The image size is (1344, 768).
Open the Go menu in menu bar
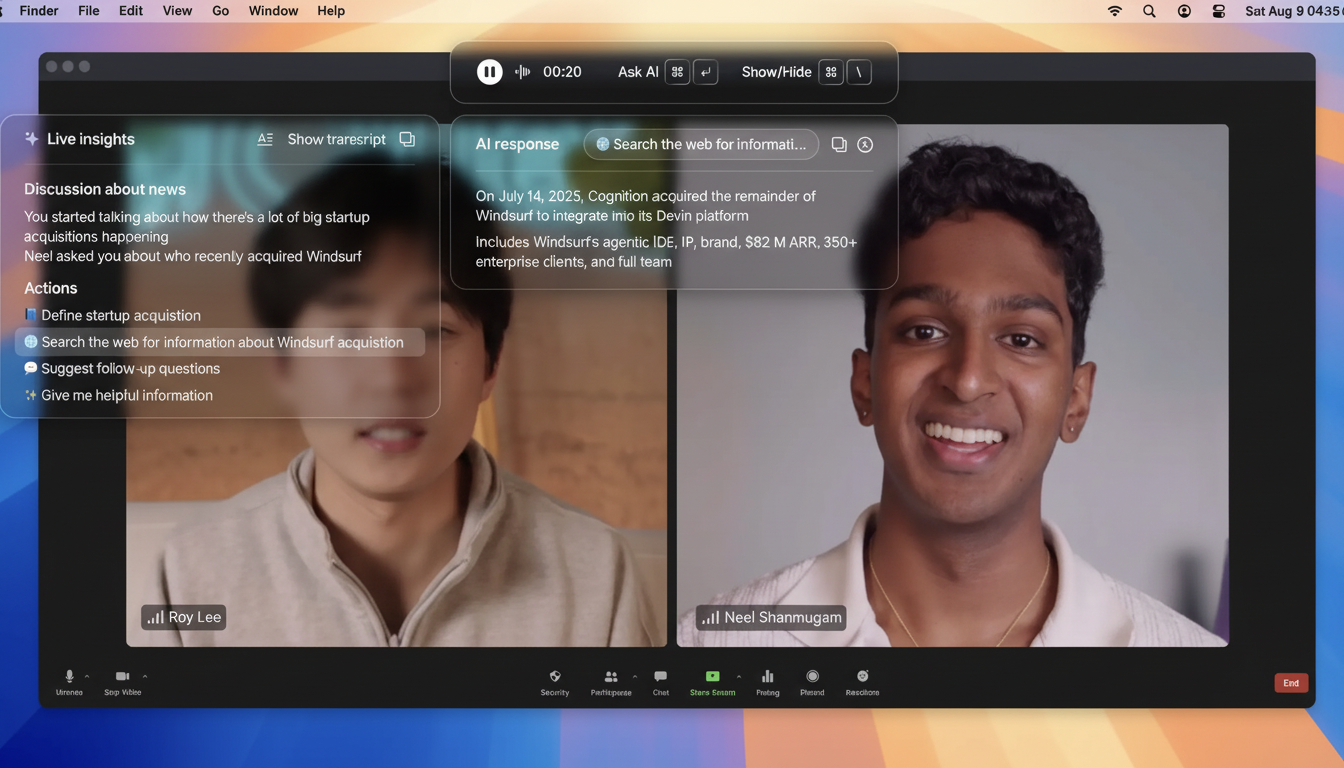[x=220, y=11]
